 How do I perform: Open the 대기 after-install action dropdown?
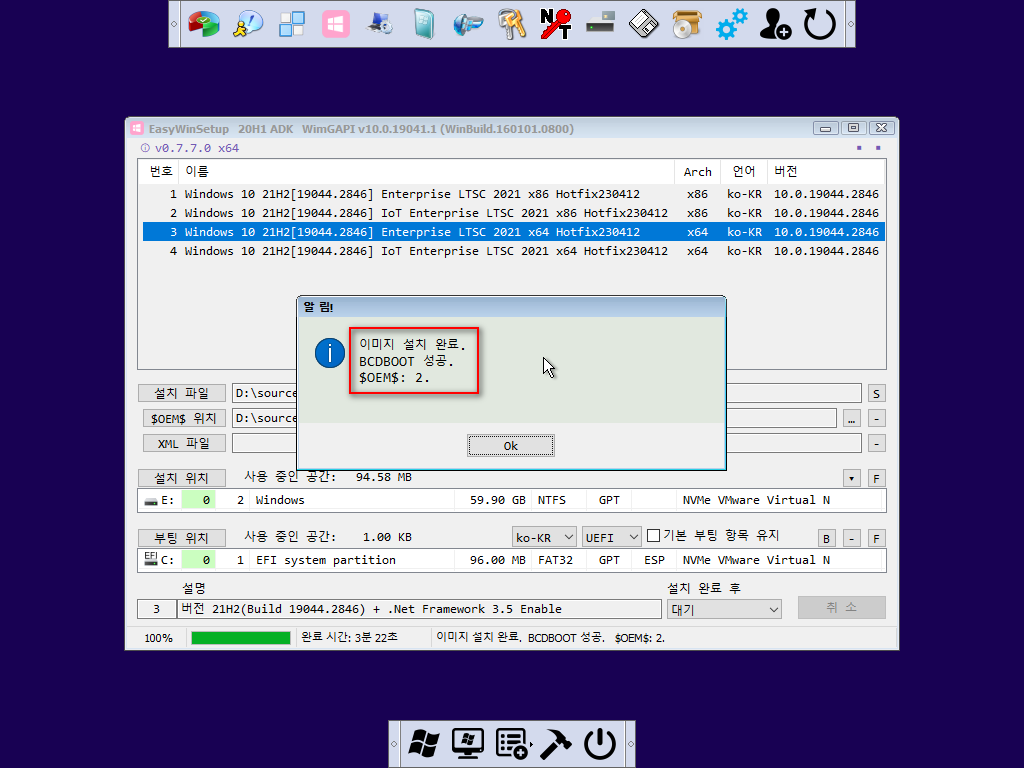(x=724, y=610)
